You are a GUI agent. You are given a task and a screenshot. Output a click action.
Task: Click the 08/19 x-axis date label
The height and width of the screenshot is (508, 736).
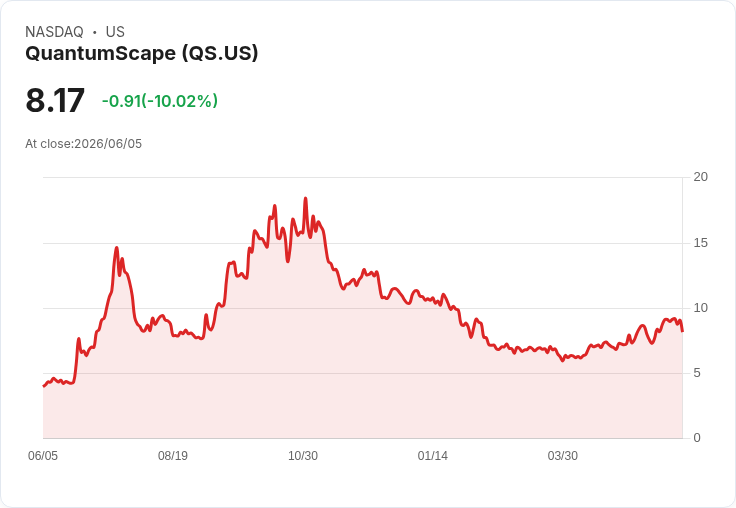pyautogui.click(x=173, y=455)
